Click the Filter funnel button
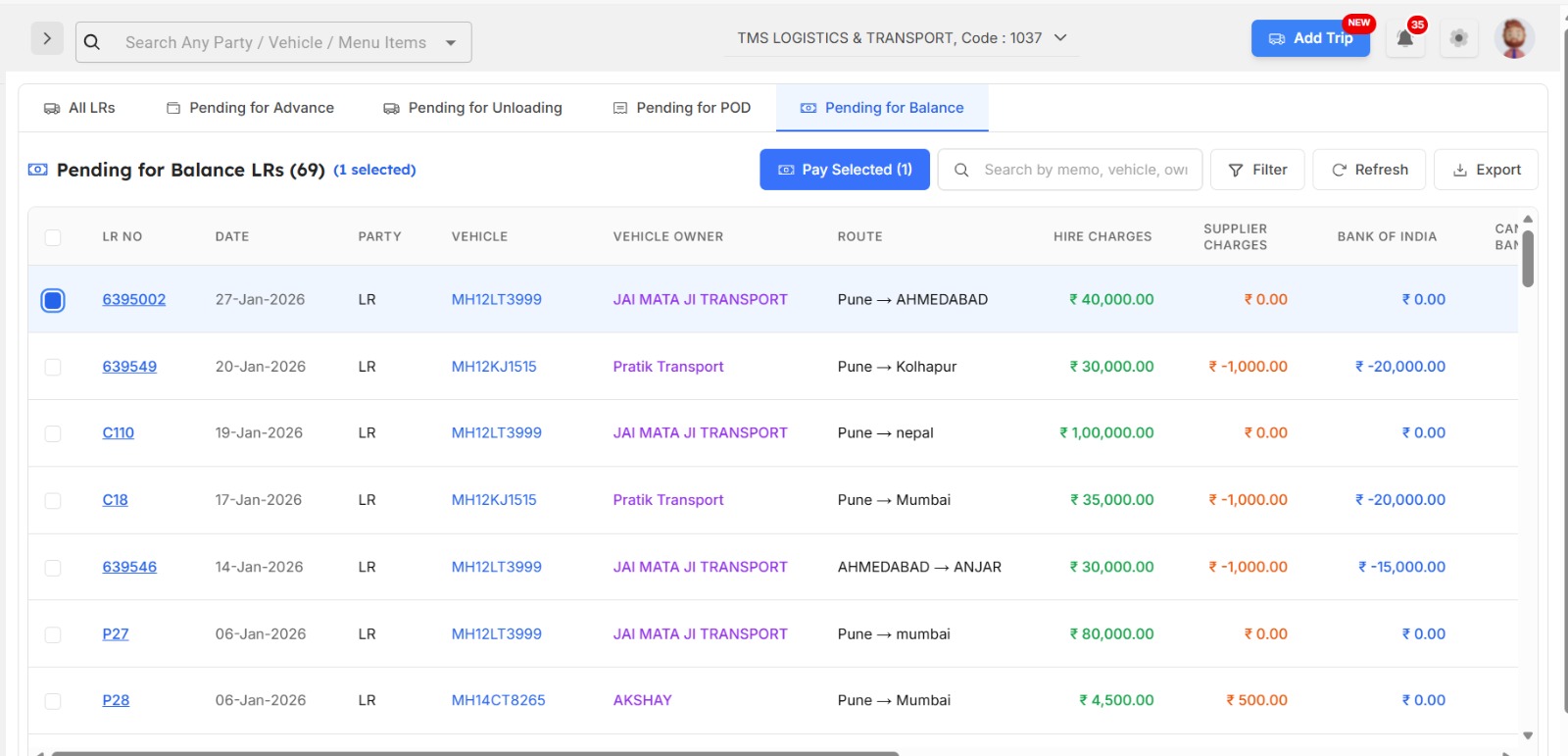Viewport: 1568px width, 756px height. [x=1257, y=170]
